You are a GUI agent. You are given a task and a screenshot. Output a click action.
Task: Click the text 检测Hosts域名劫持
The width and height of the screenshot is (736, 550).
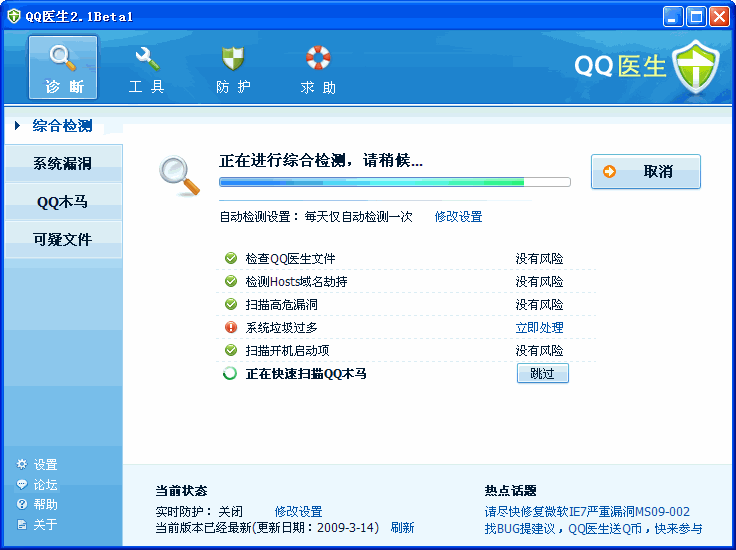[296, 282]
